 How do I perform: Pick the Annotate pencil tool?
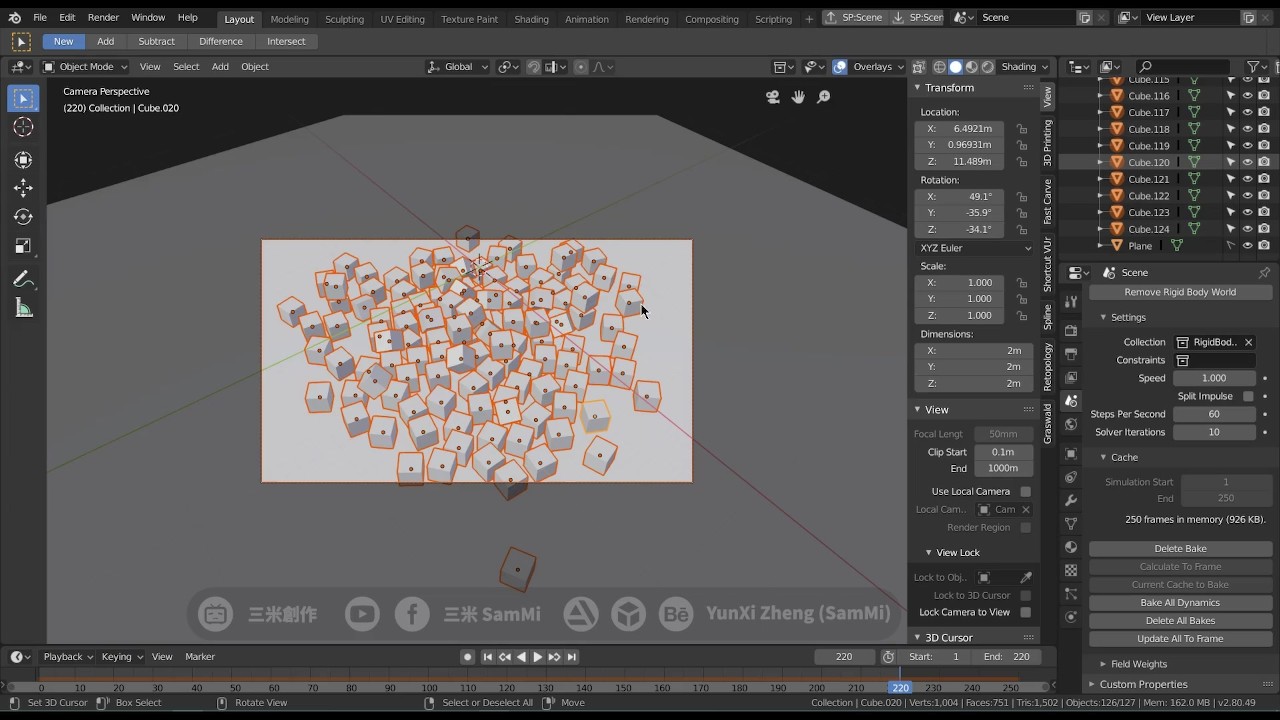point(23,280)
